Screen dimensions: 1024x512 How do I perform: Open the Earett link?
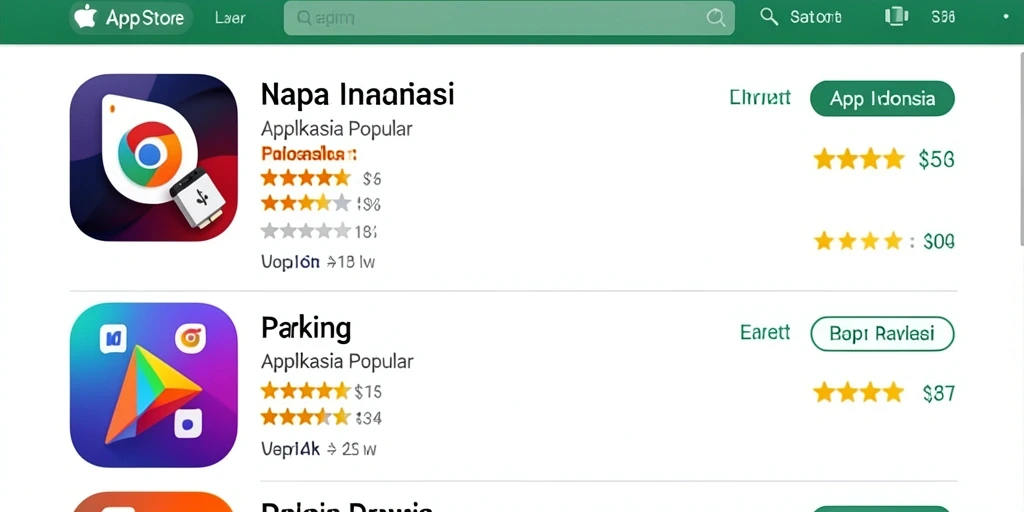765,332
